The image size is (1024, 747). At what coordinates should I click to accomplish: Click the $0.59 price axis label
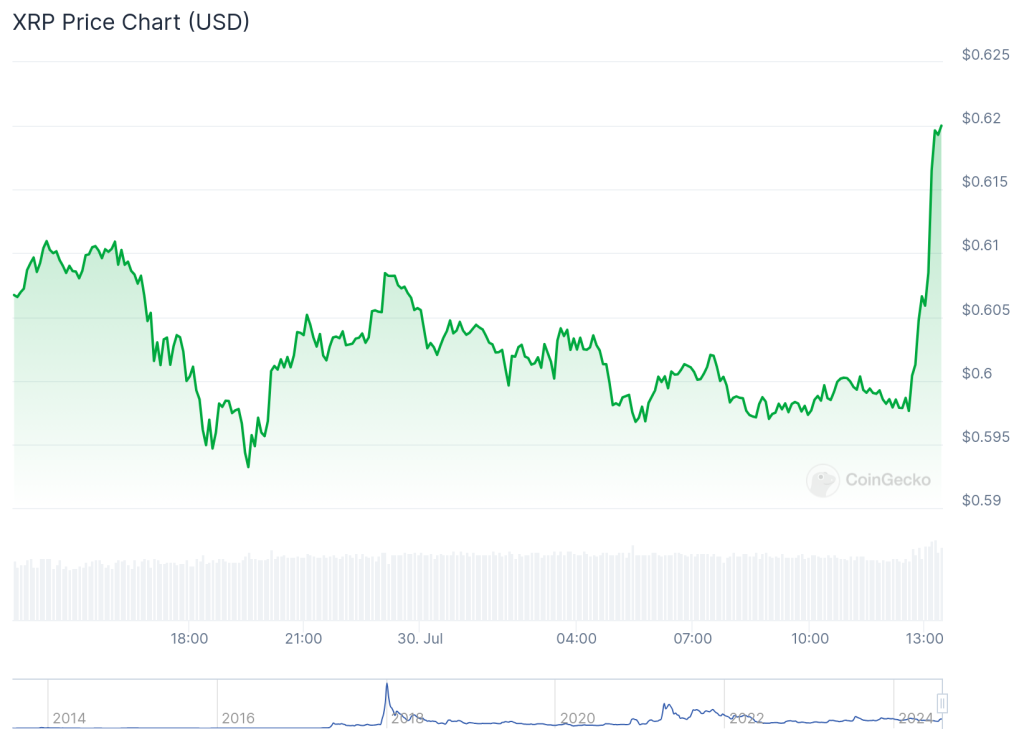(980, 501)
